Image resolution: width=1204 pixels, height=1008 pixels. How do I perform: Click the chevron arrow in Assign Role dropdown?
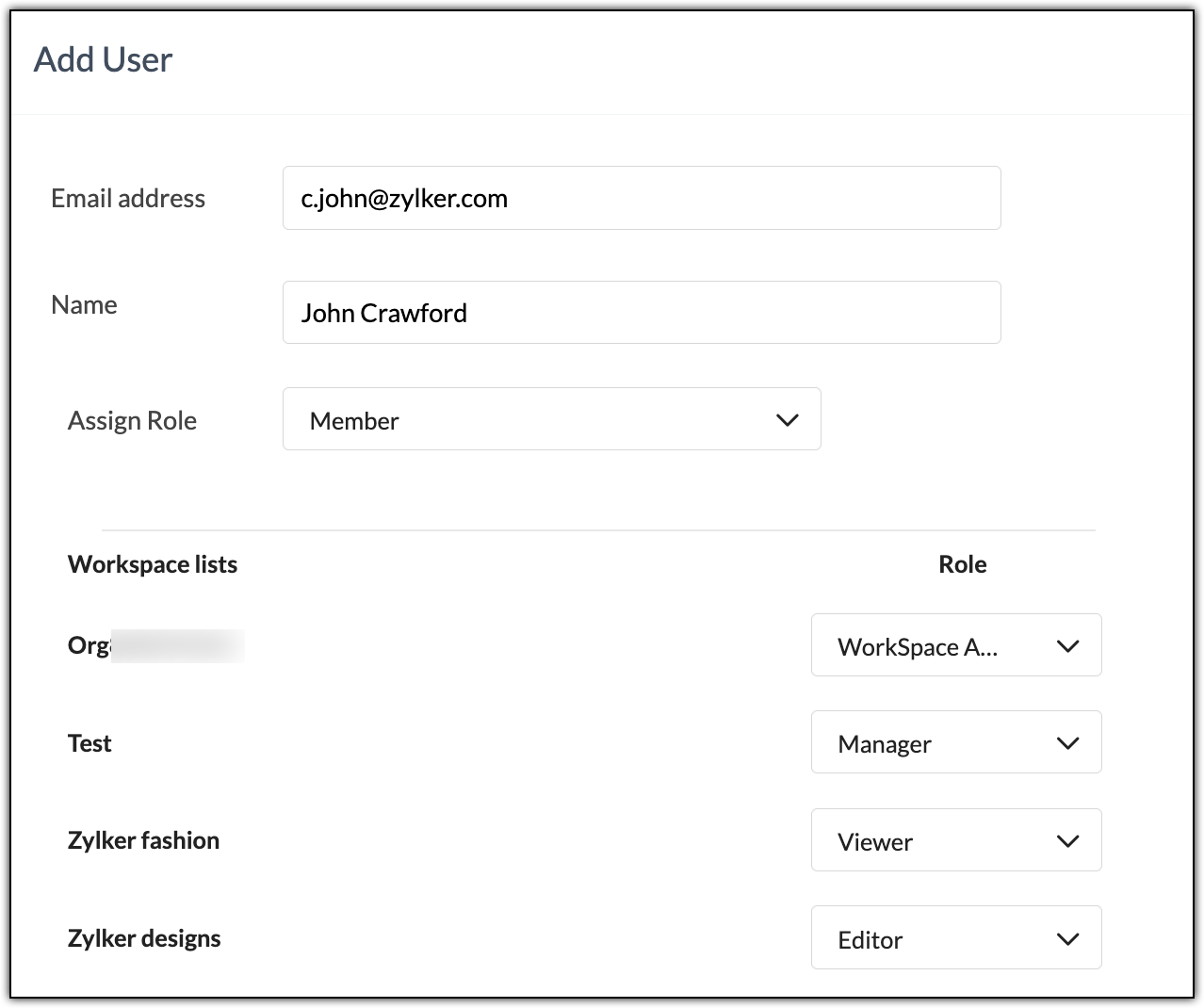point(788,420)
